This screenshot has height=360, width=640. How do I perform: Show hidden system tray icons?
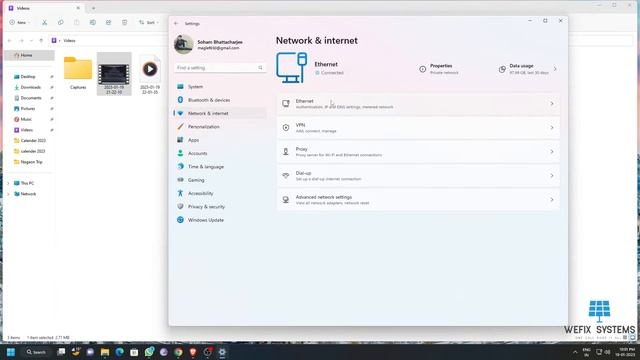point(575,352)
